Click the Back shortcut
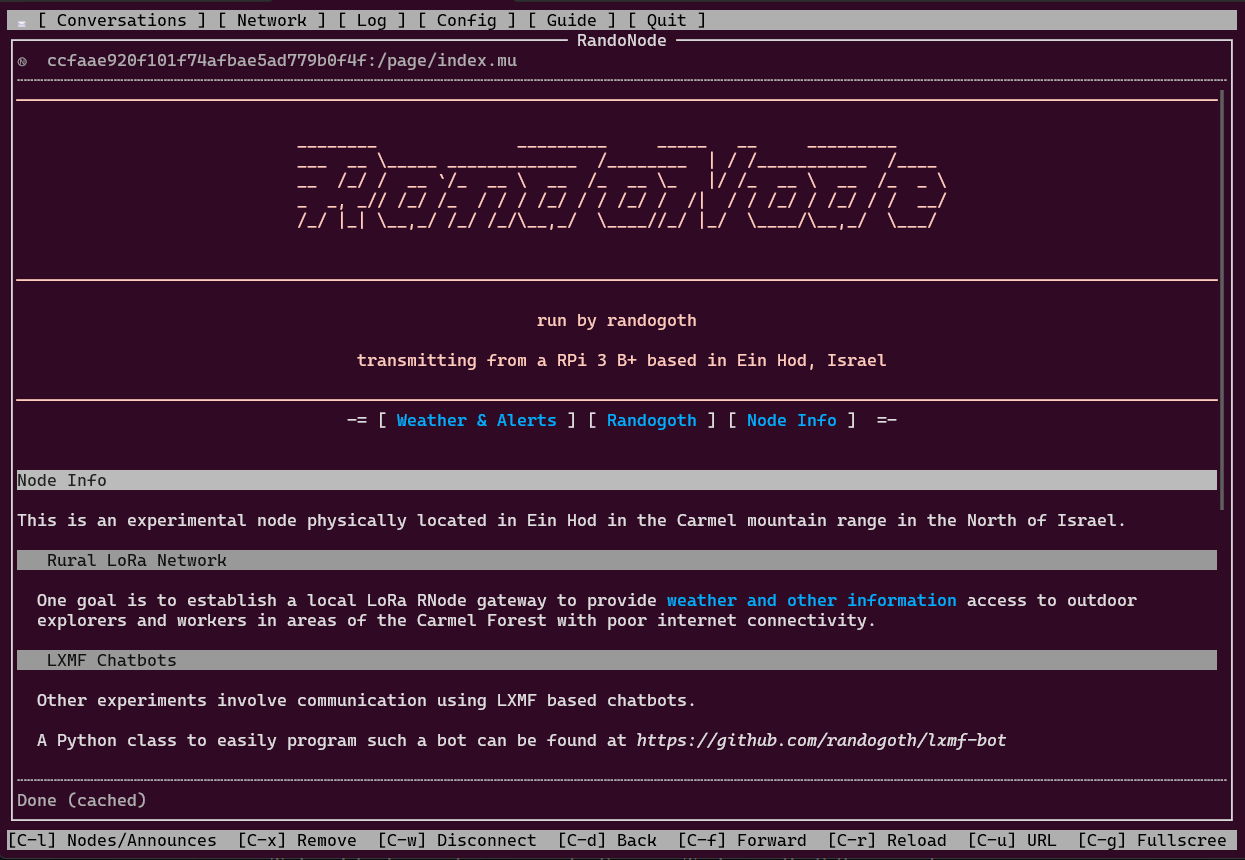 pyautogui.click(x=607, y=840)
